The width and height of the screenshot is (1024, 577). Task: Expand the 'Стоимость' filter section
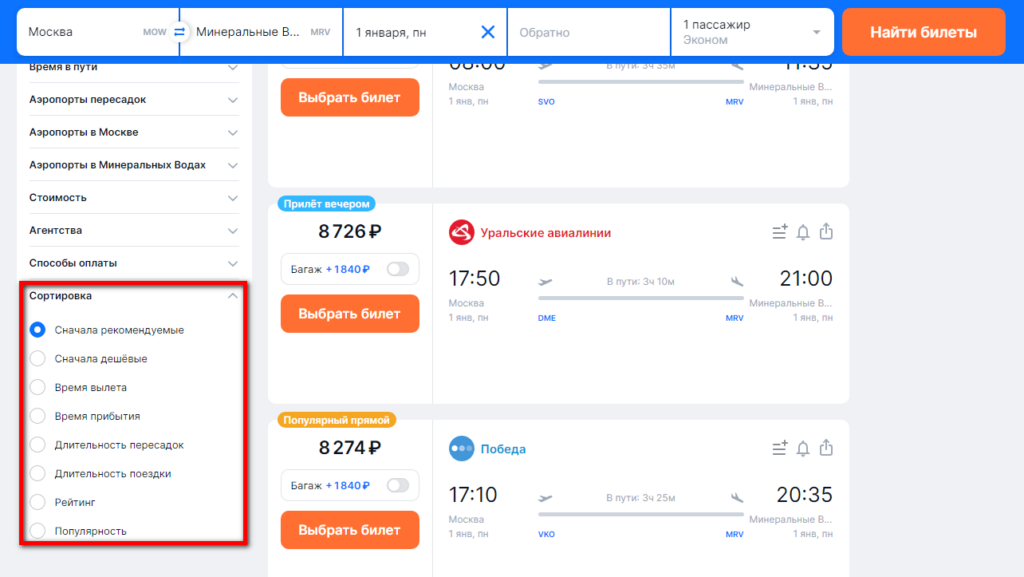tap(134, 198)
